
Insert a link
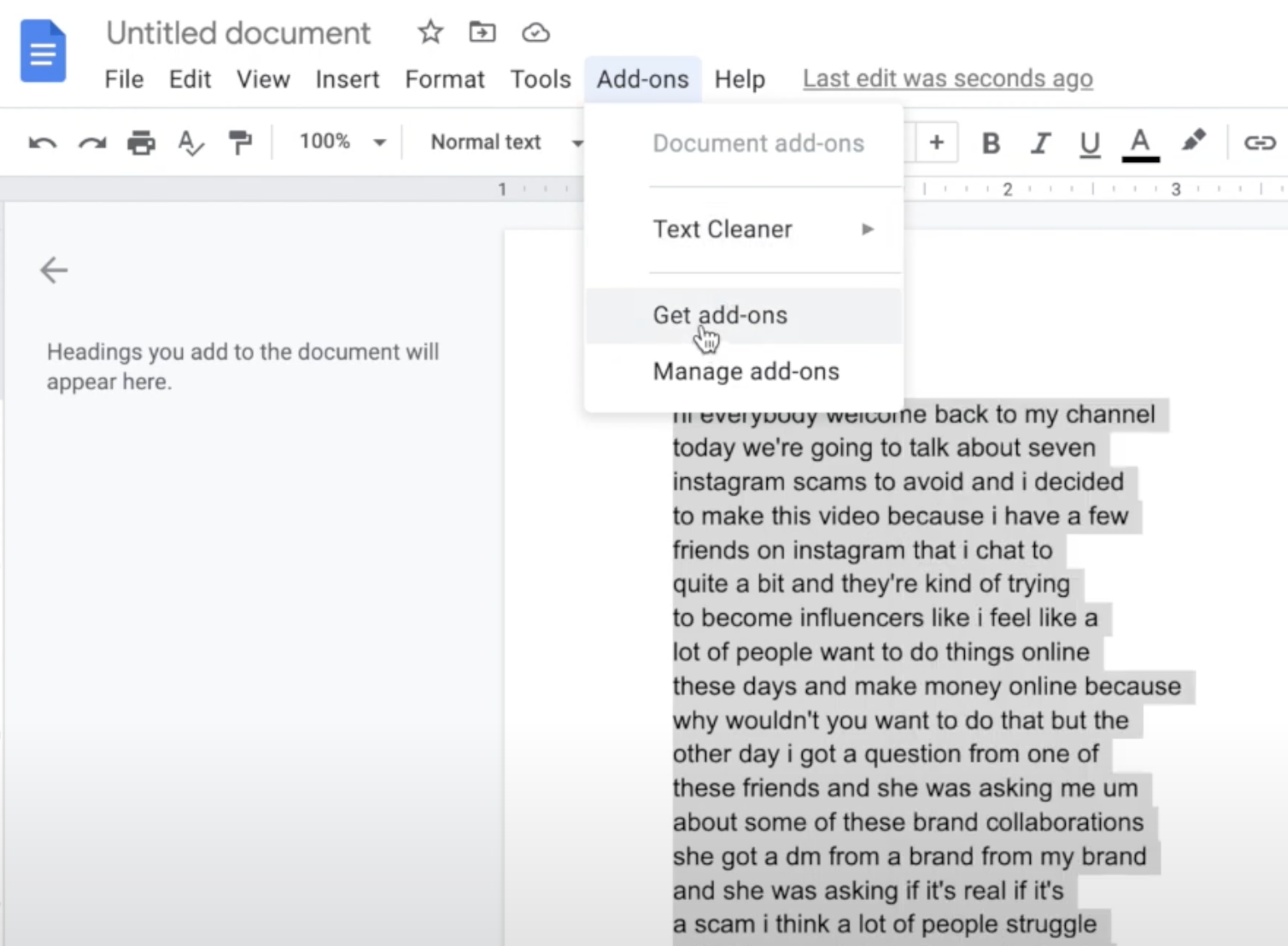tap(1260, 143)
